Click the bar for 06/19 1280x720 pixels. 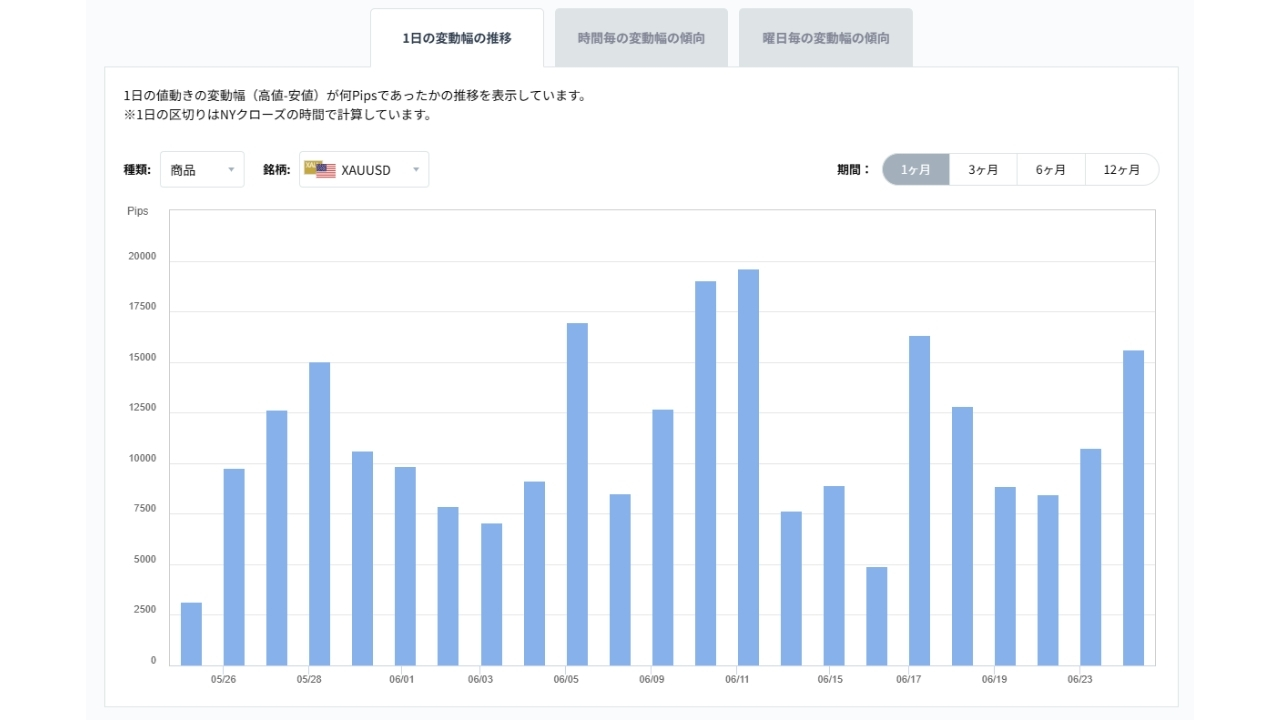coord(1005,576)
